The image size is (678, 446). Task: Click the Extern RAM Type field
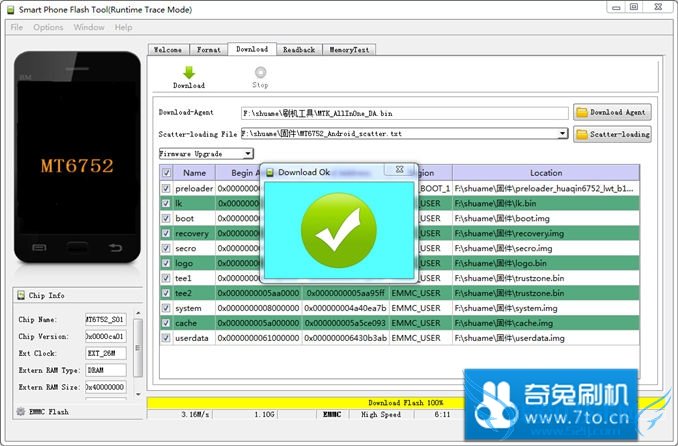(106, 370)
